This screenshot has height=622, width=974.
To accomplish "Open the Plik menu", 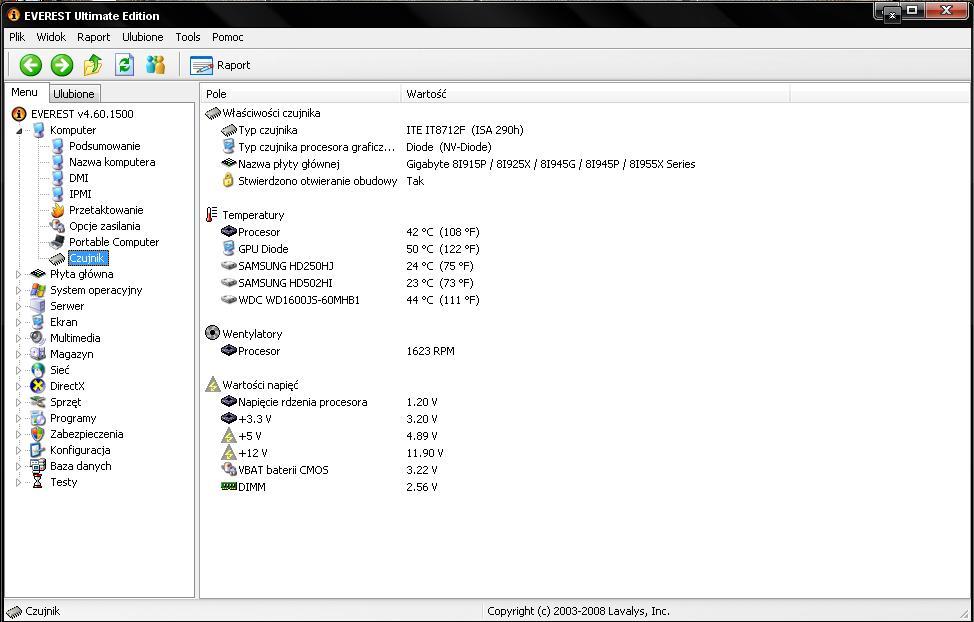I will [17, 37].
